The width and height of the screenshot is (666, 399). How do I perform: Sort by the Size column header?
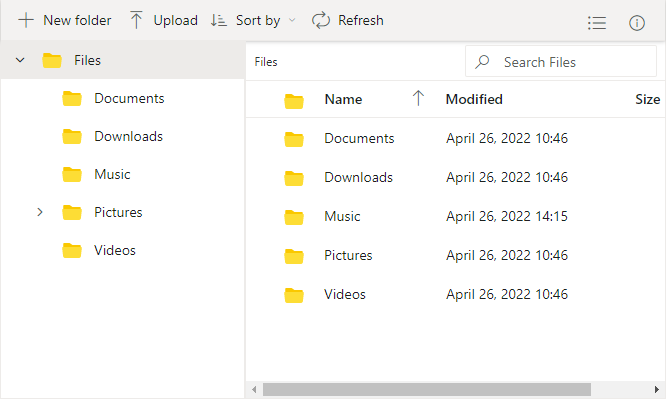point(647,99)
